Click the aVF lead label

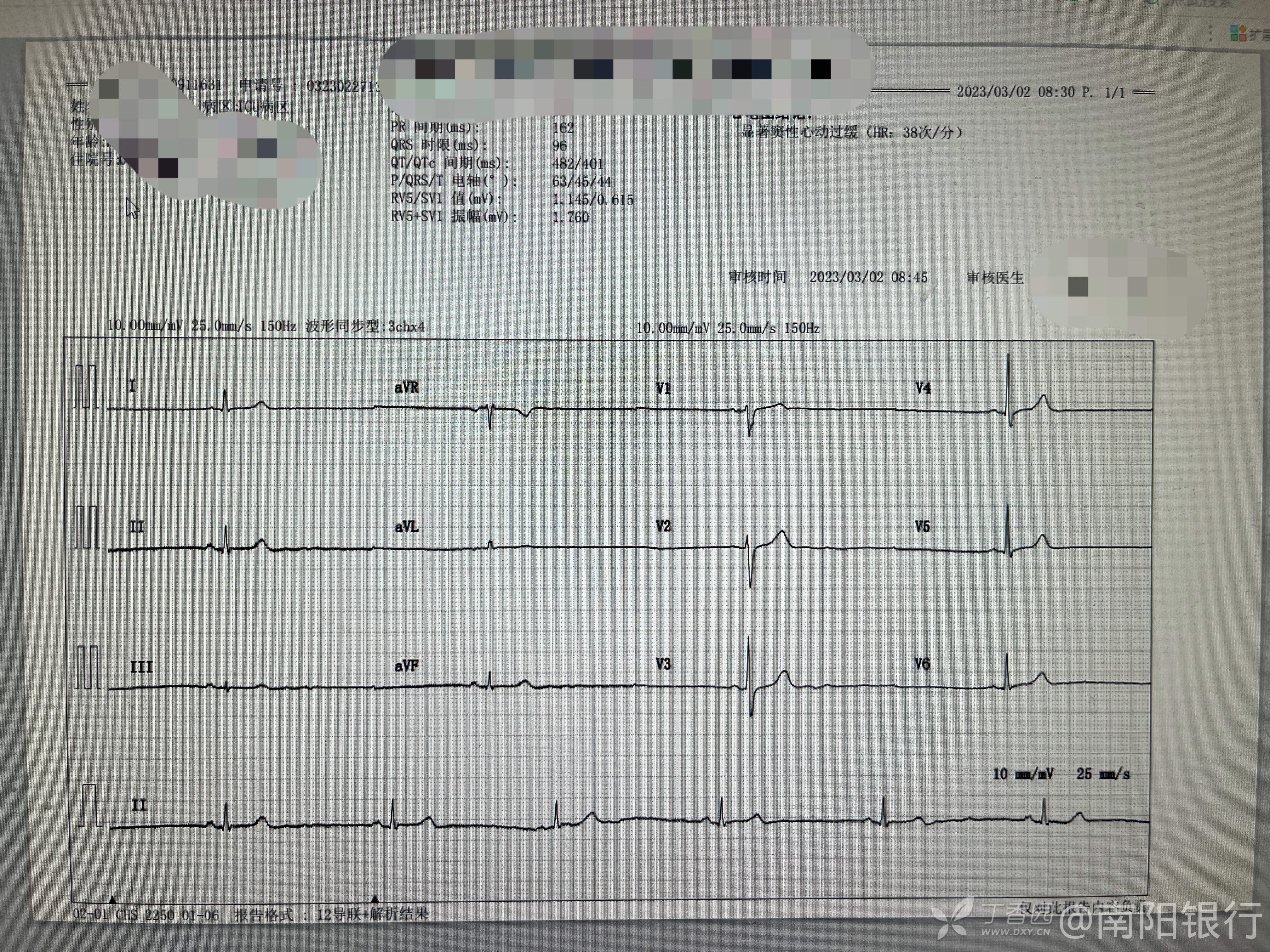(x=407, y=666)
